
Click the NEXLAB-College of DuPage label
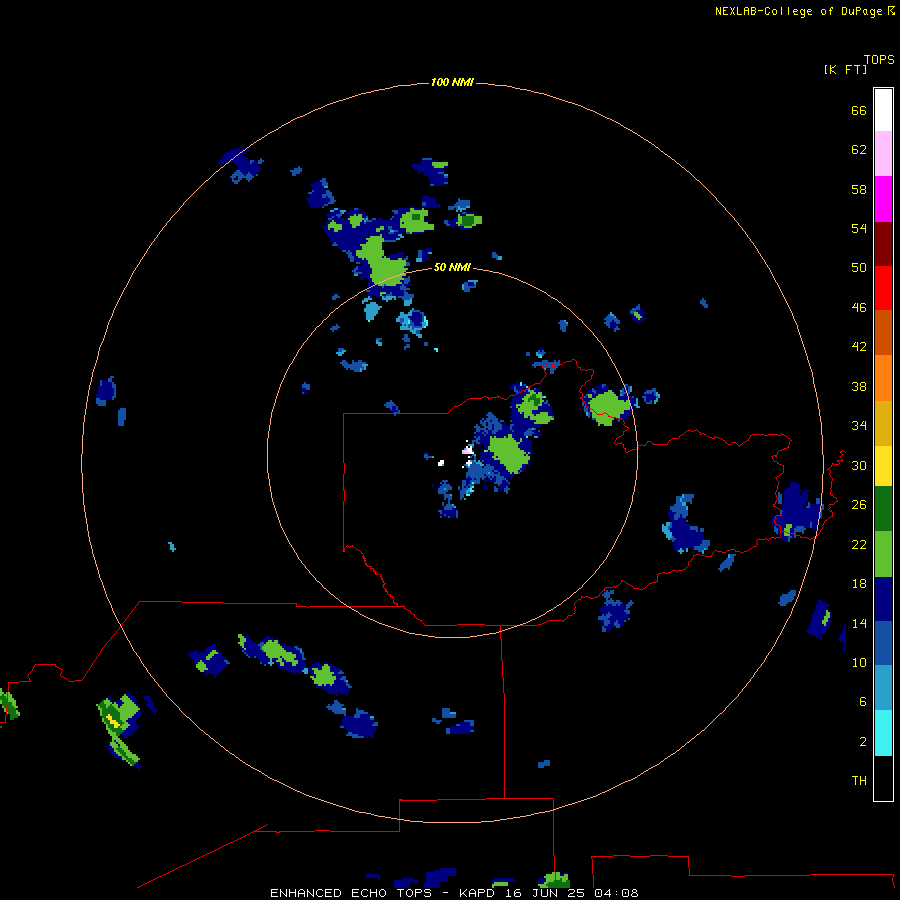tap(798, 11)
